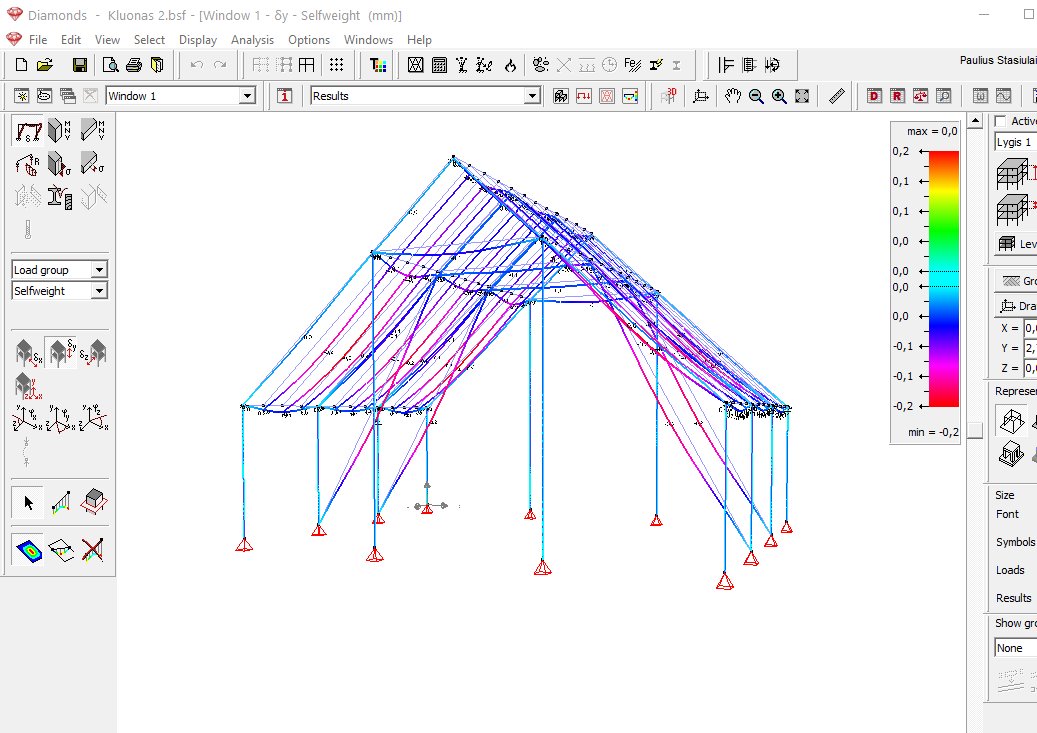Show the colored contour plot icon
1037x733 pixels.
coord(28,550)
